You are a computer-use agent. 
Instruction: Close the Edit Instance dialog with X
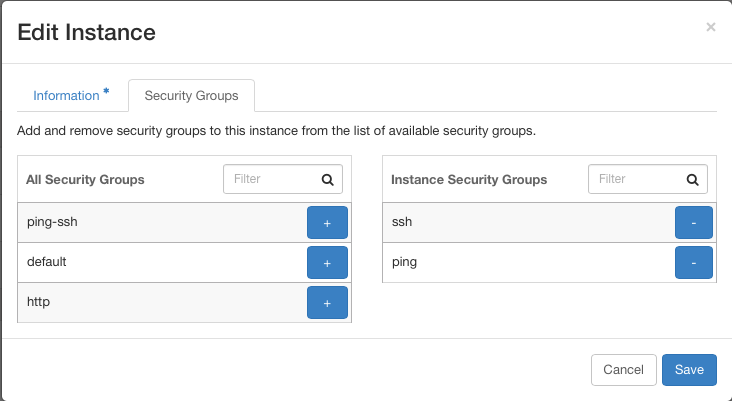(x=711, y=27)
